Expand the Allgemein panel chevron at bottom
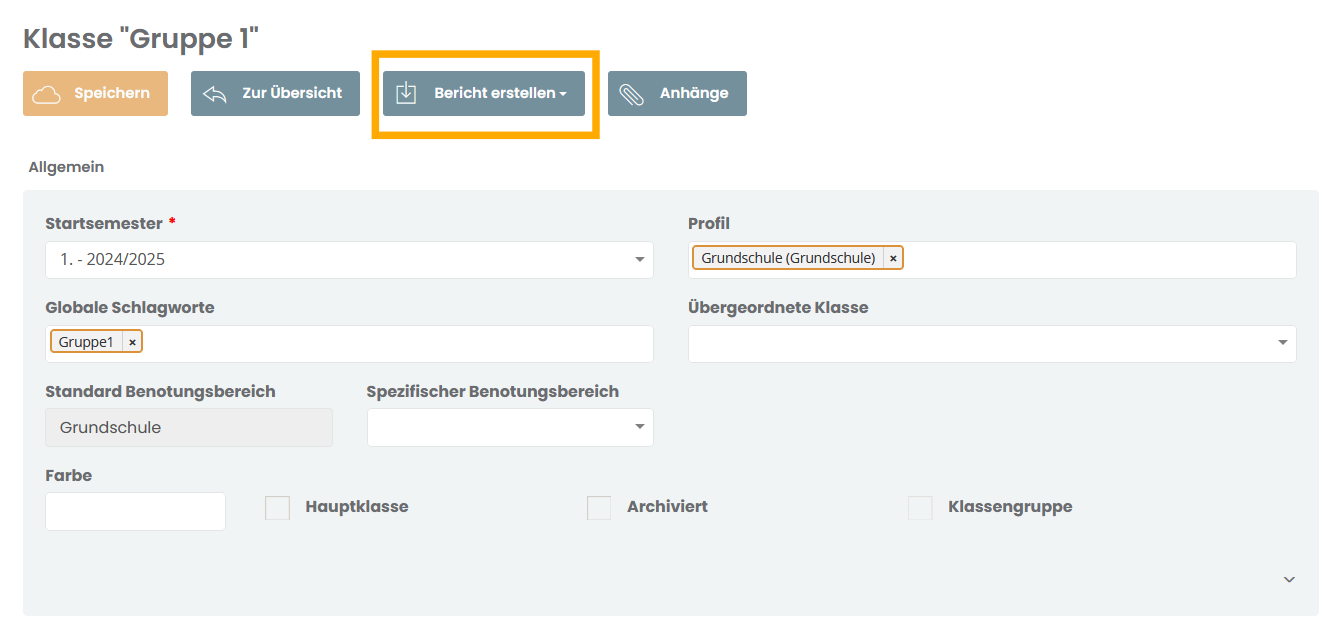1341x634 pixels. [x=1289, y=579]
